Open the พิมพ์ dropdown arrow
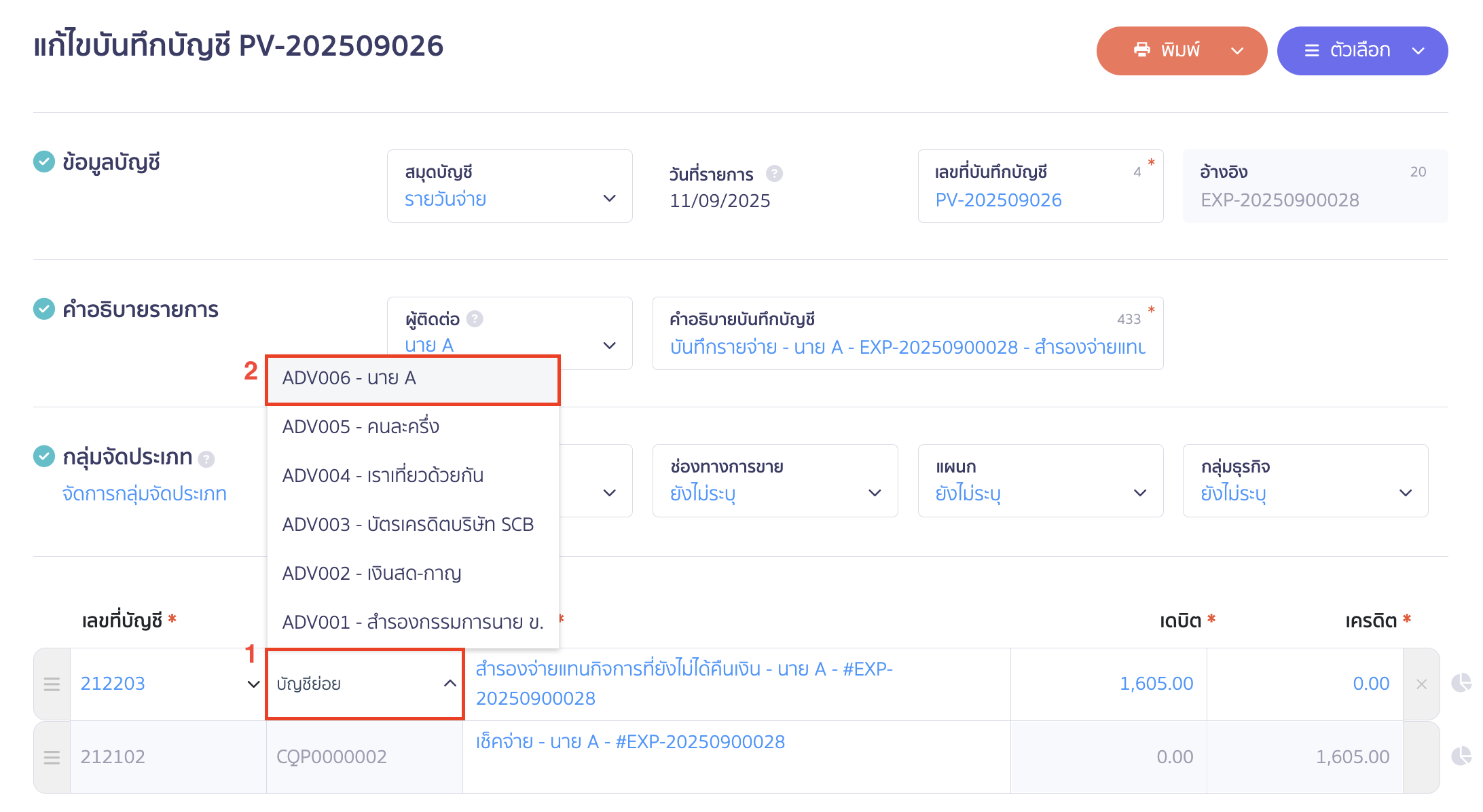 1237,51
